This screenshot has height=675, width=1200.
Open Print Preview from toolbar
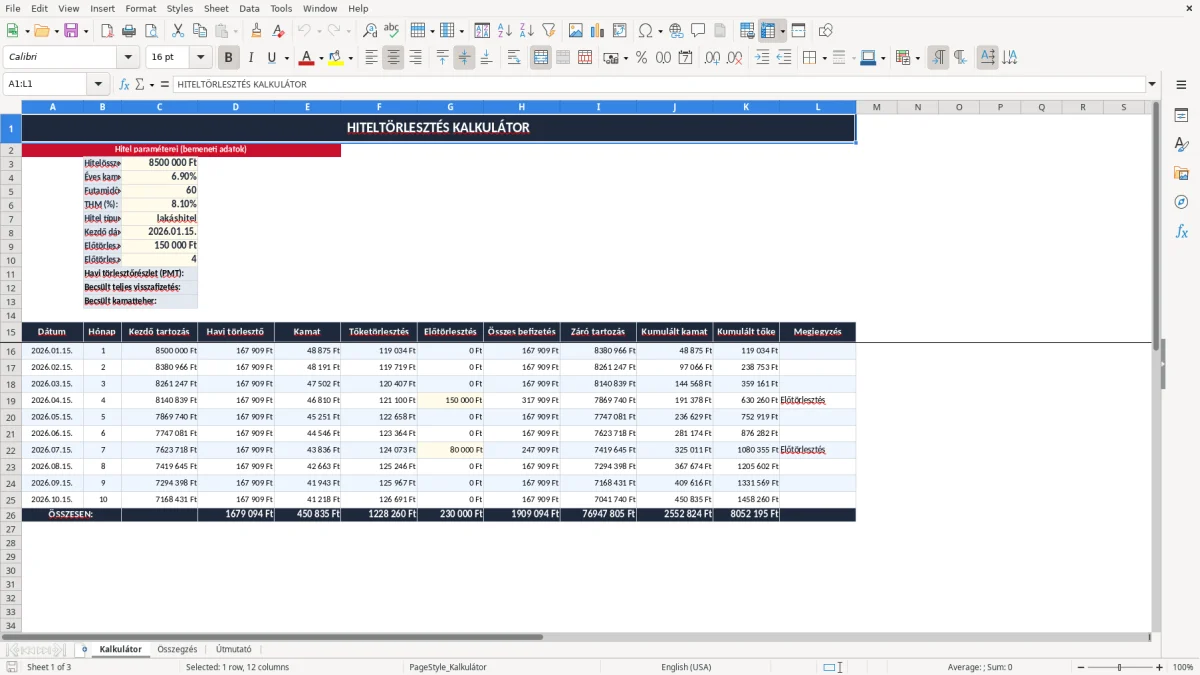tap(152, 31)
